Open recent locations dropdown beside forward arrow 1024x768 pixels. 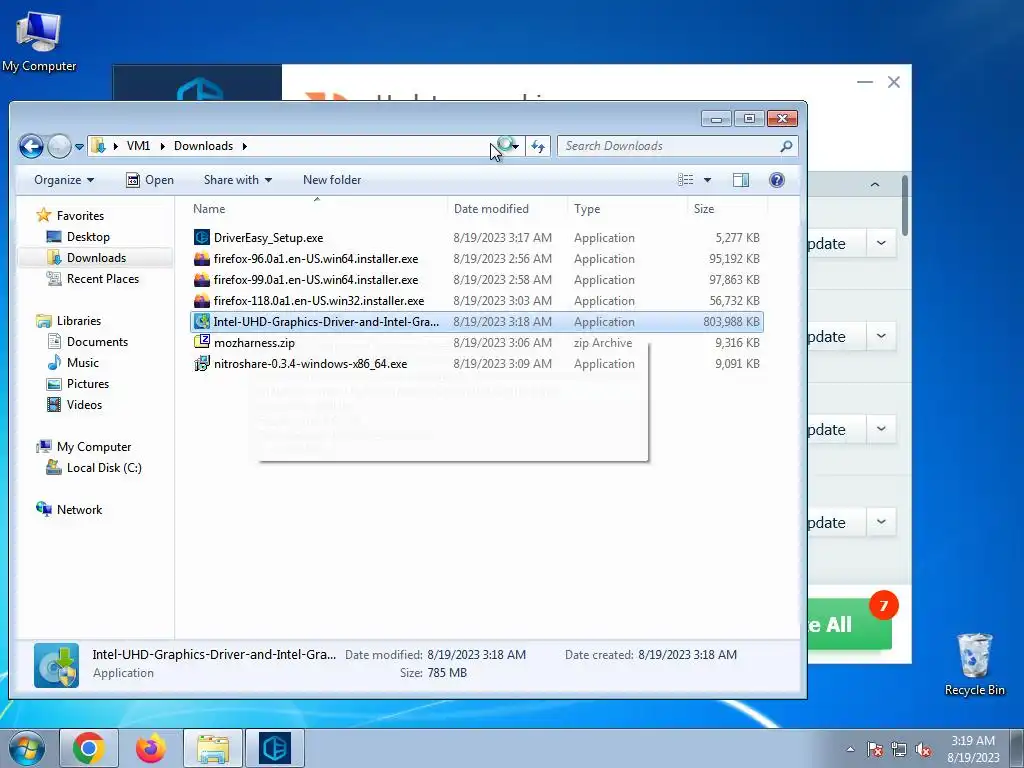(79, 147)
